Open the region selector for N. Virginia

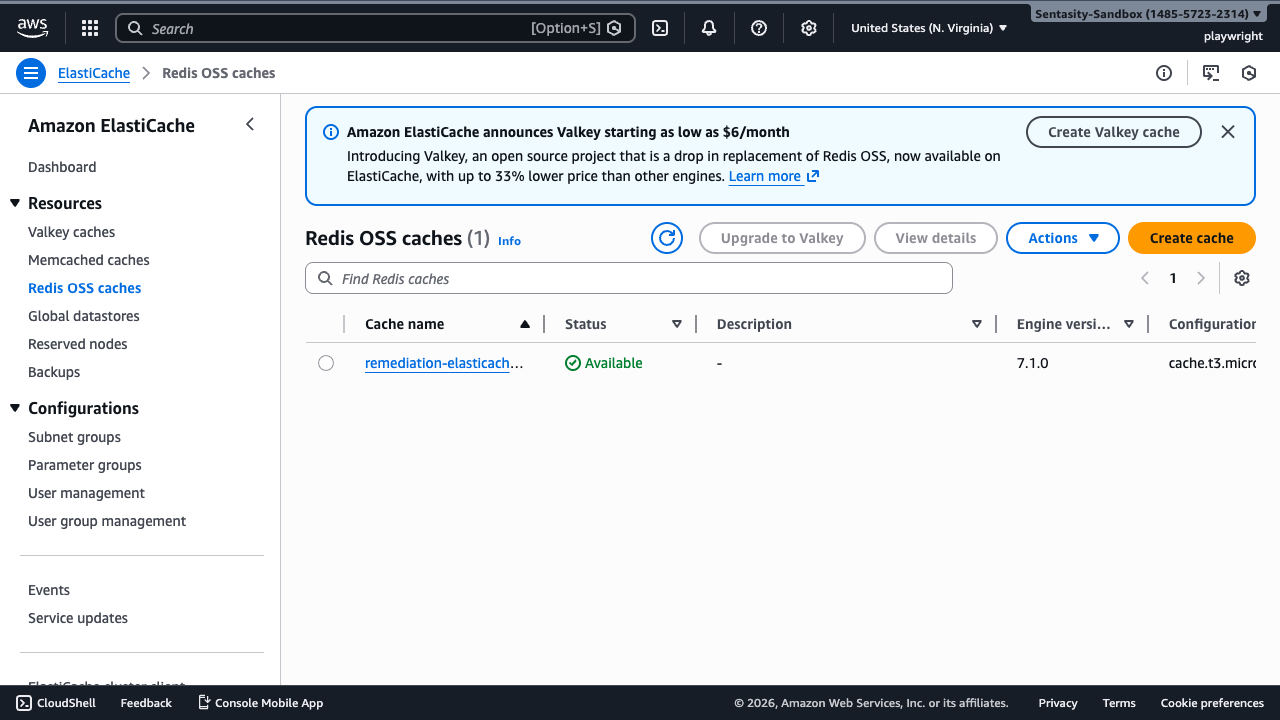coord(927,27)
